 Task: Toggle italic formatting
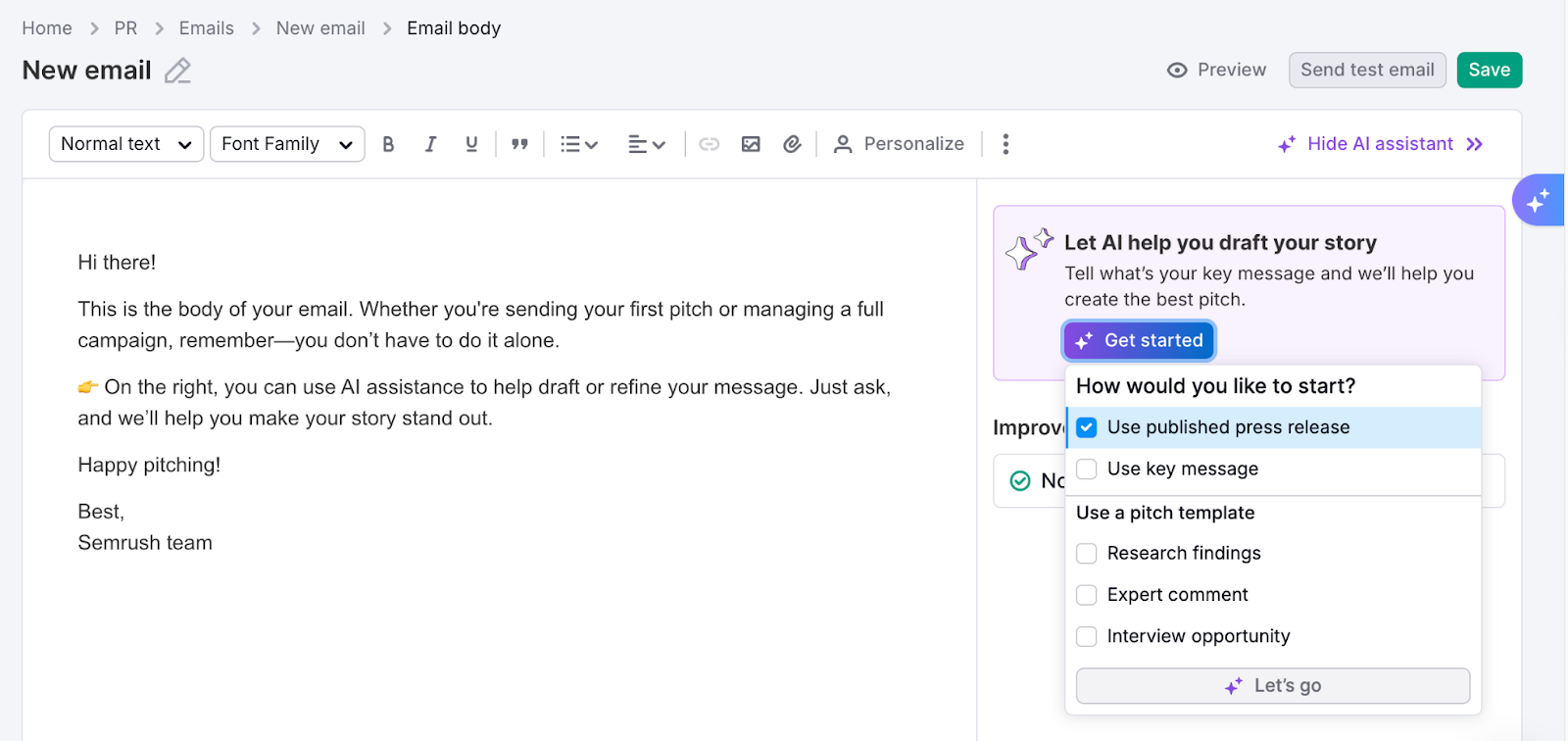(x=430, y=144)
